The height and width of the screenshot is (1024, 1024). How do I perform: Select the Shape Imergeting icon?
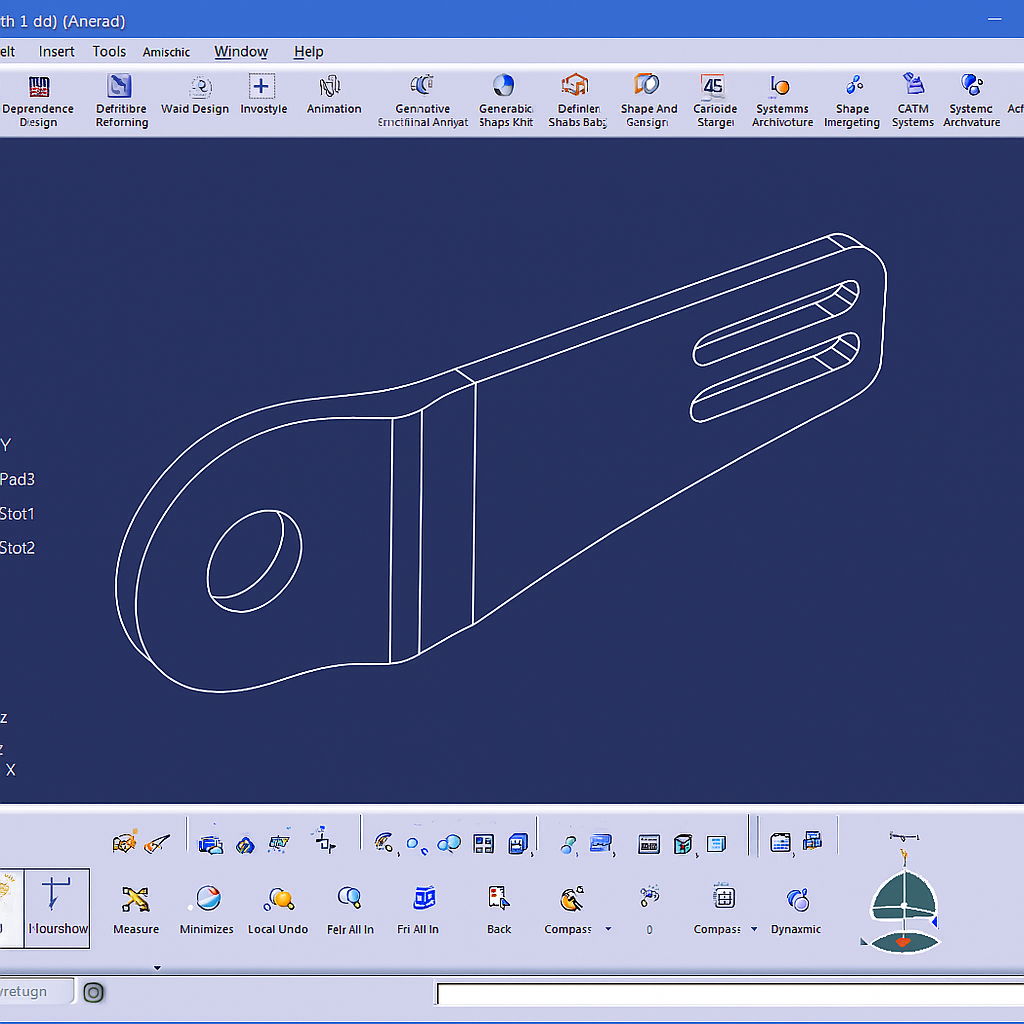pyautogui.click(x=854, y=84)
